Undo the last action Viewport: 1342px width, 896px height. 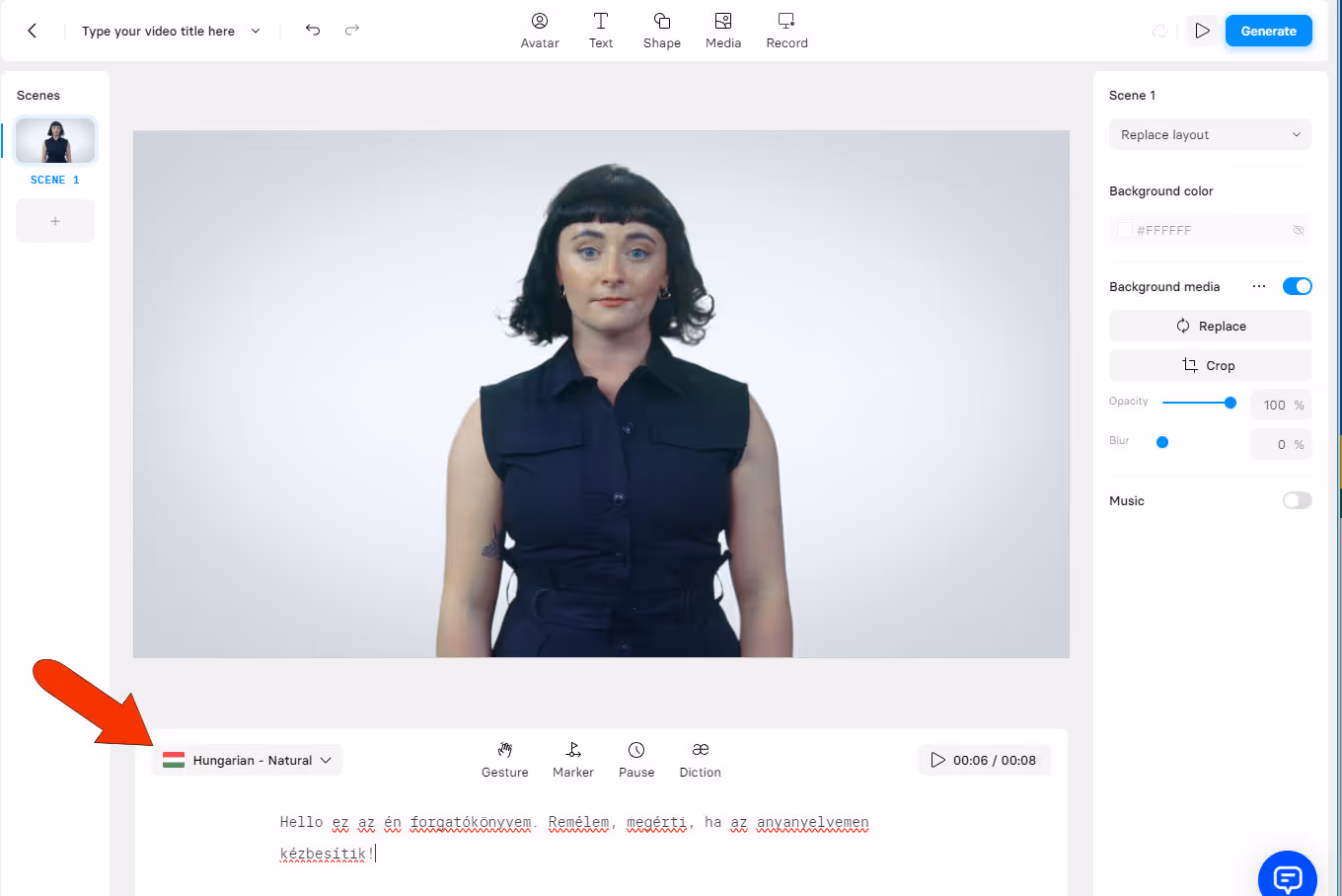click(x=313, y=30)
